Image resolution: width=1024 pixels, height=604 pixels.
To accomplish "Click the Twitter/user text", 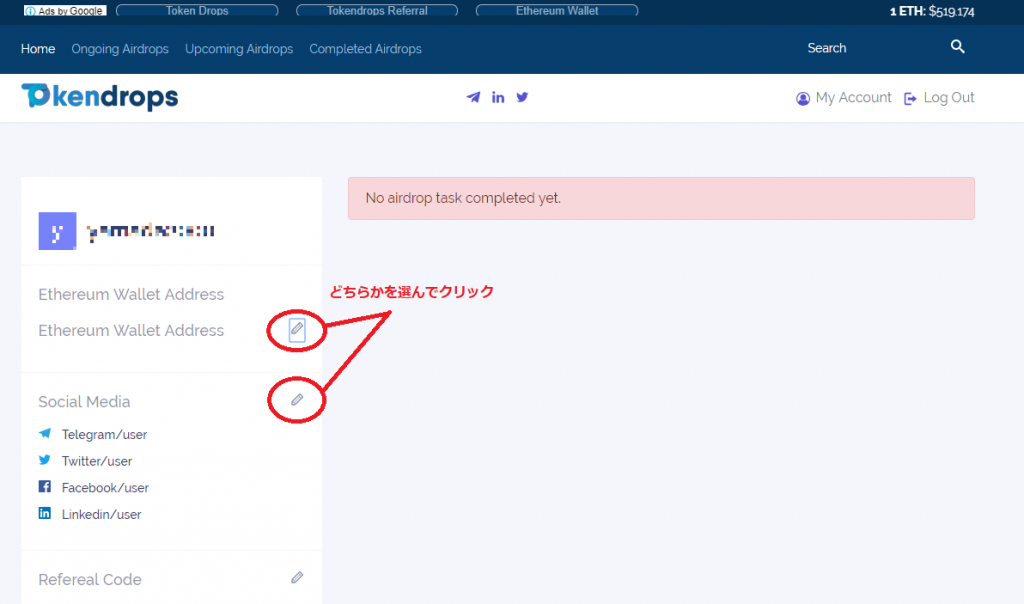I will (97, 461).
